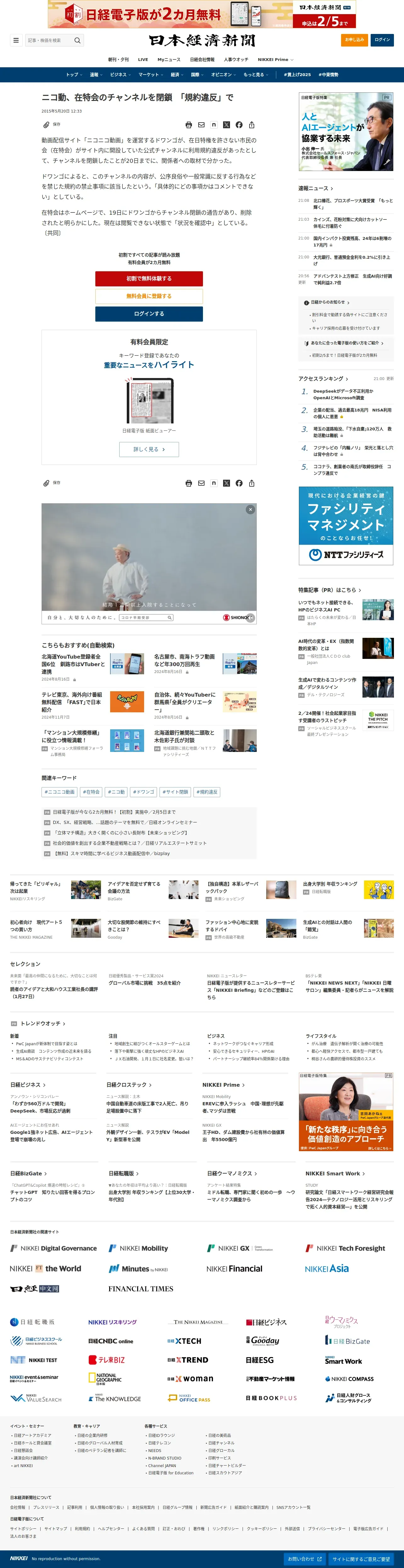Share to note via the 'n' icon under article date
This screenshot has height=1568, width=404.
(214, 125)
